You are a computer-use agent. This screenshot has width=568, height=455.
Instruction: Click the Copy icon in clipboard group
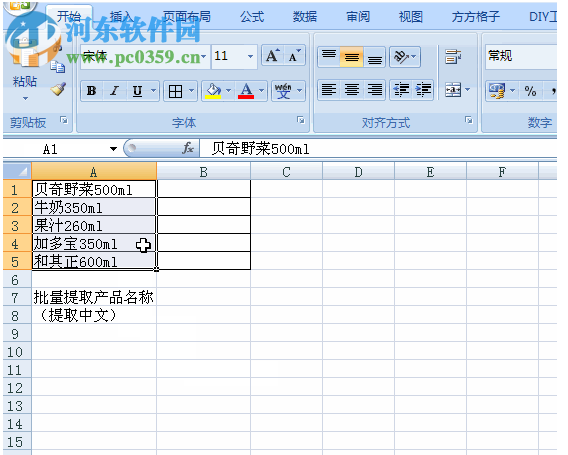[x=57, y=67]
